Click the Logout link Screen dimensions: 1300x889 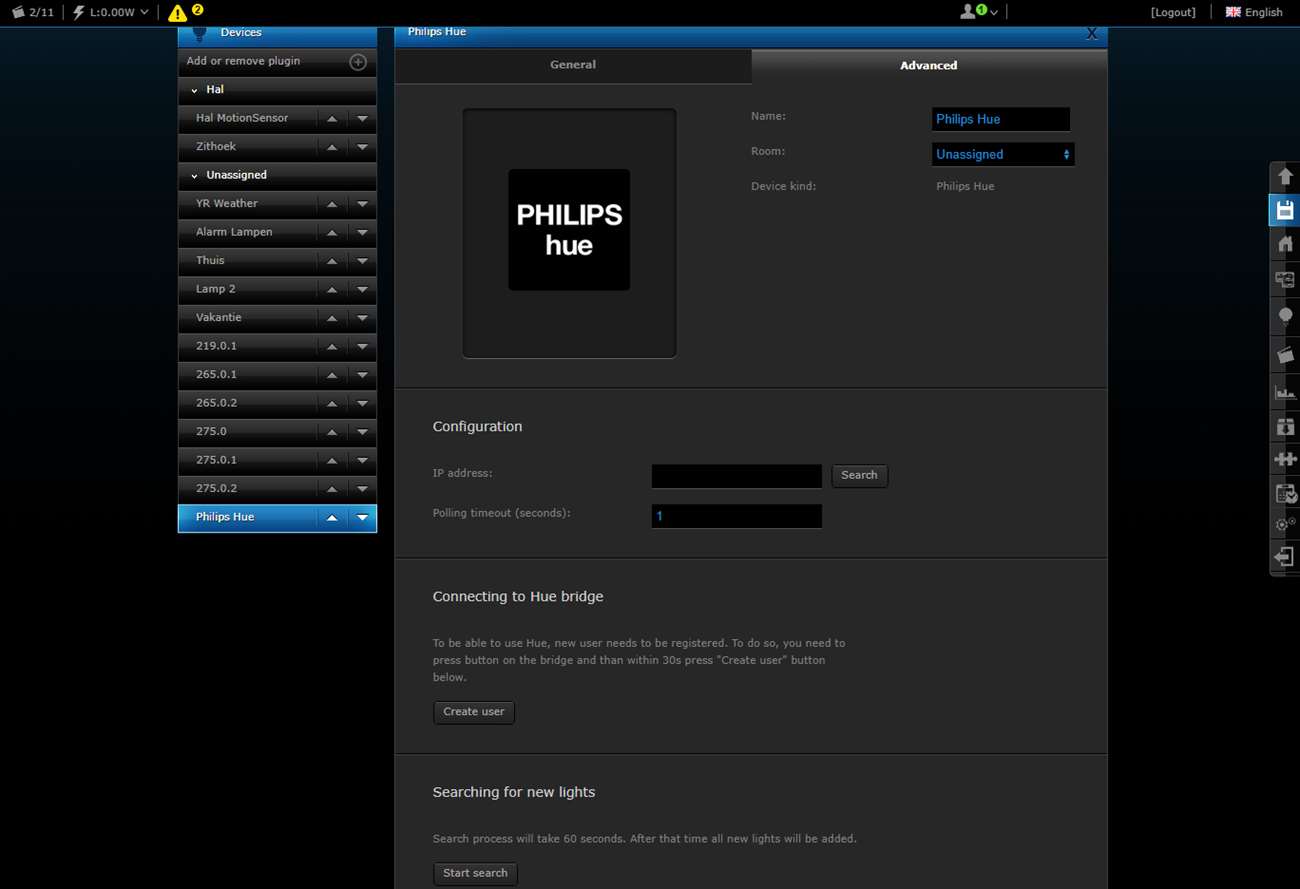(1173, 12)
